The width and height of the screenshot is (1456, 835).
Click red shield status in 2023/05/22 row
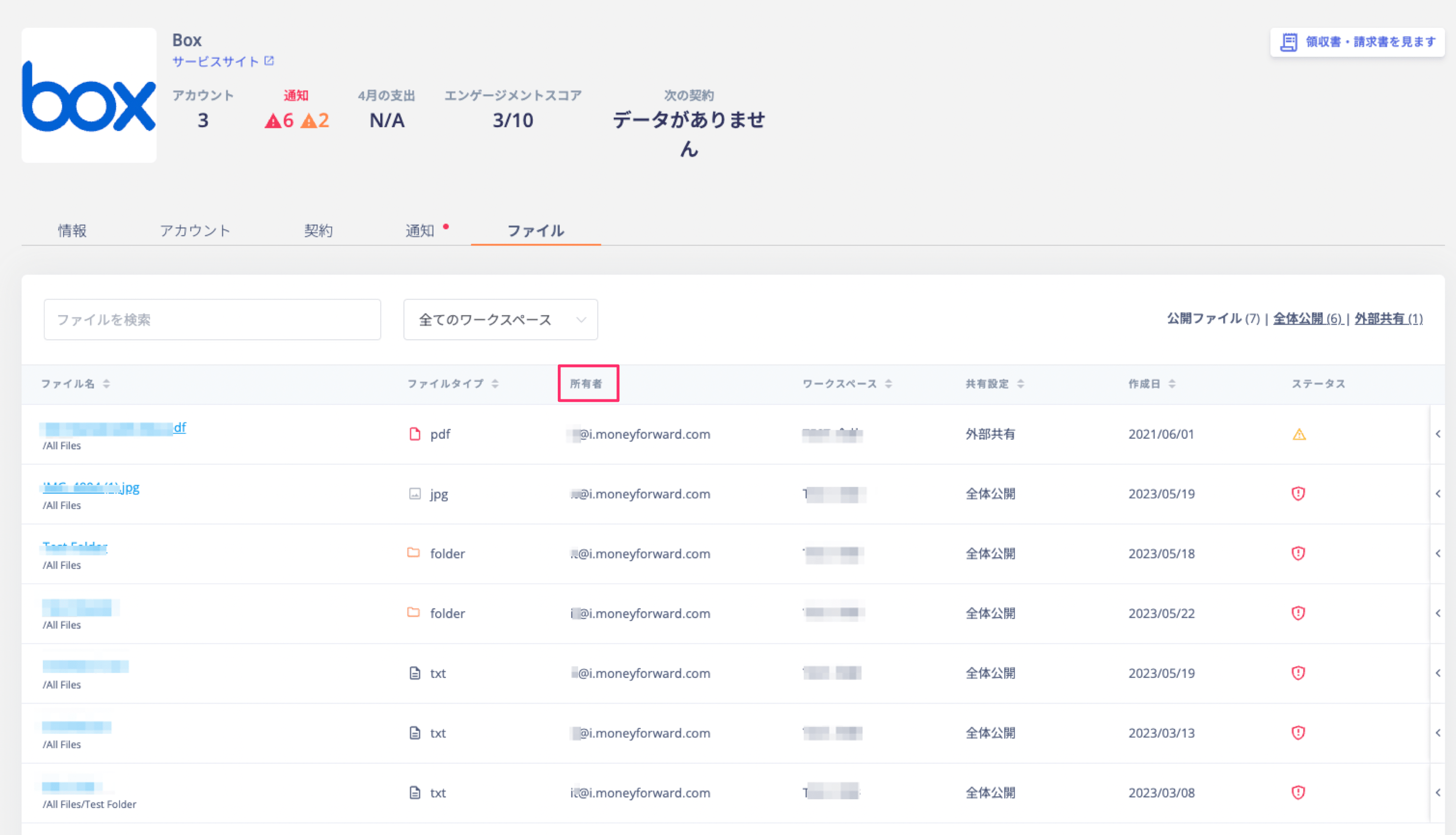click(x=1298, y=613)
